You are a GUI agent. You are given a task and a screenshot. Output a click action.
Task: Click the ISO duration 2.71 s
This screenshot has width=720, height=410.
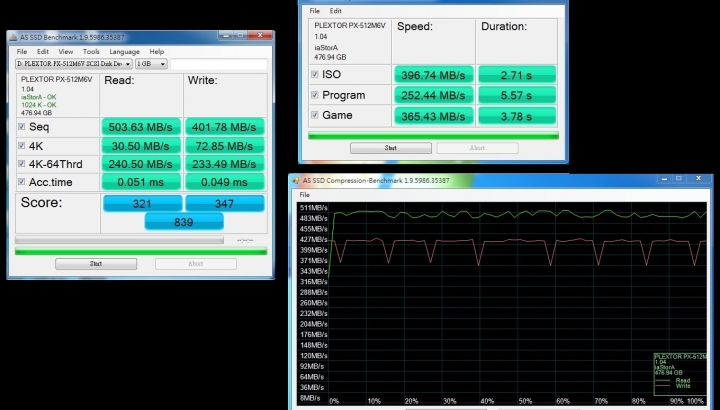point(517,75)
